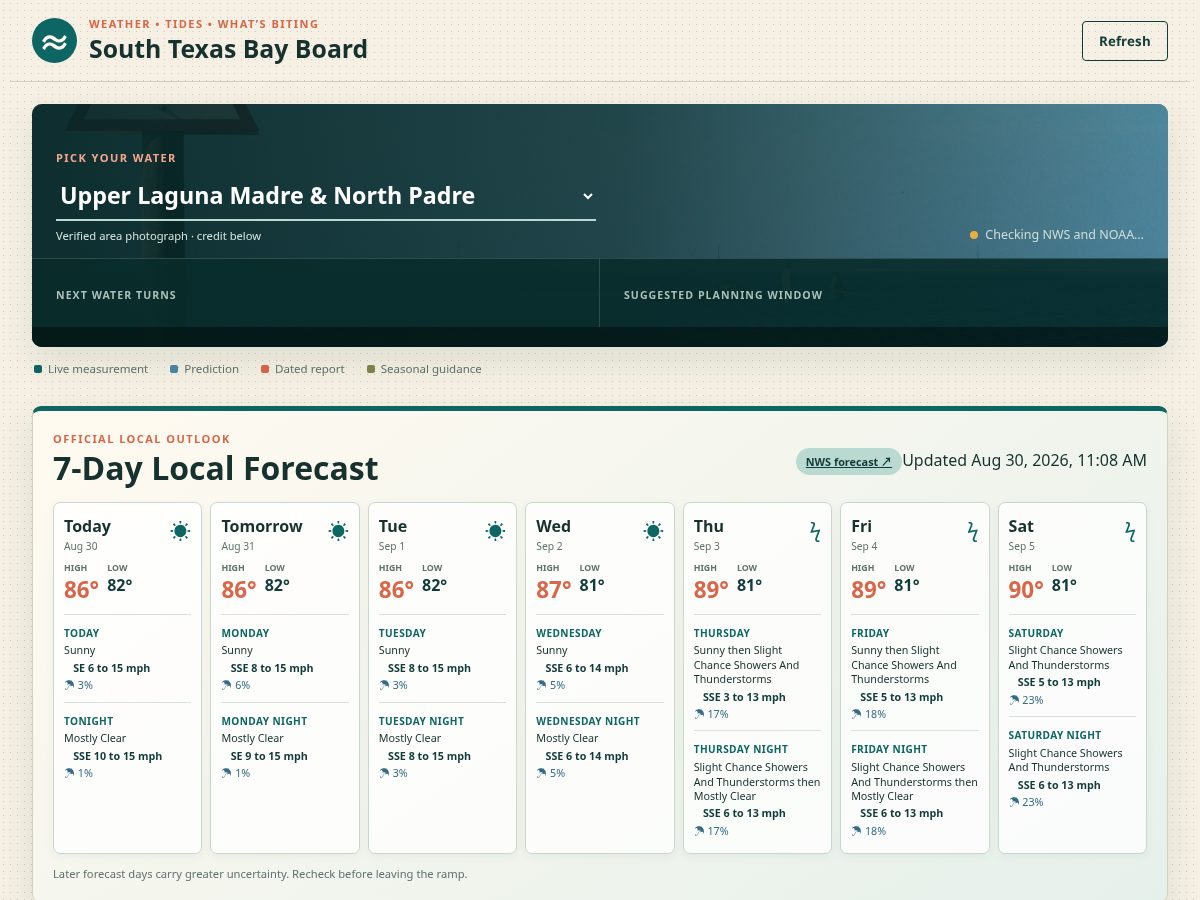Click the Sat forecast card title
The image size is (1200, 900).
click(x=1021, y=526)
